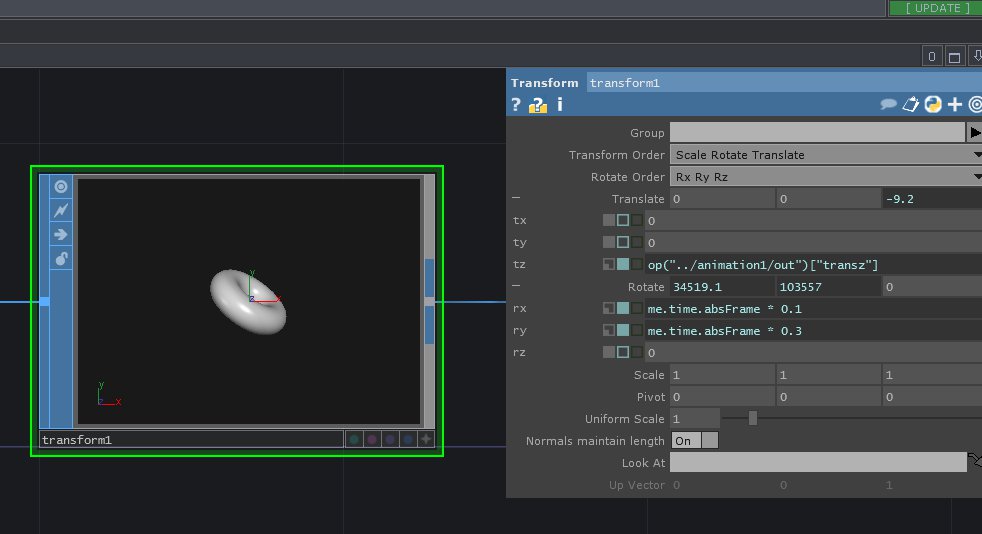Toggle Normals maintain length switch
The height and width of the screenshot is (534, 982).
[695, 440]
